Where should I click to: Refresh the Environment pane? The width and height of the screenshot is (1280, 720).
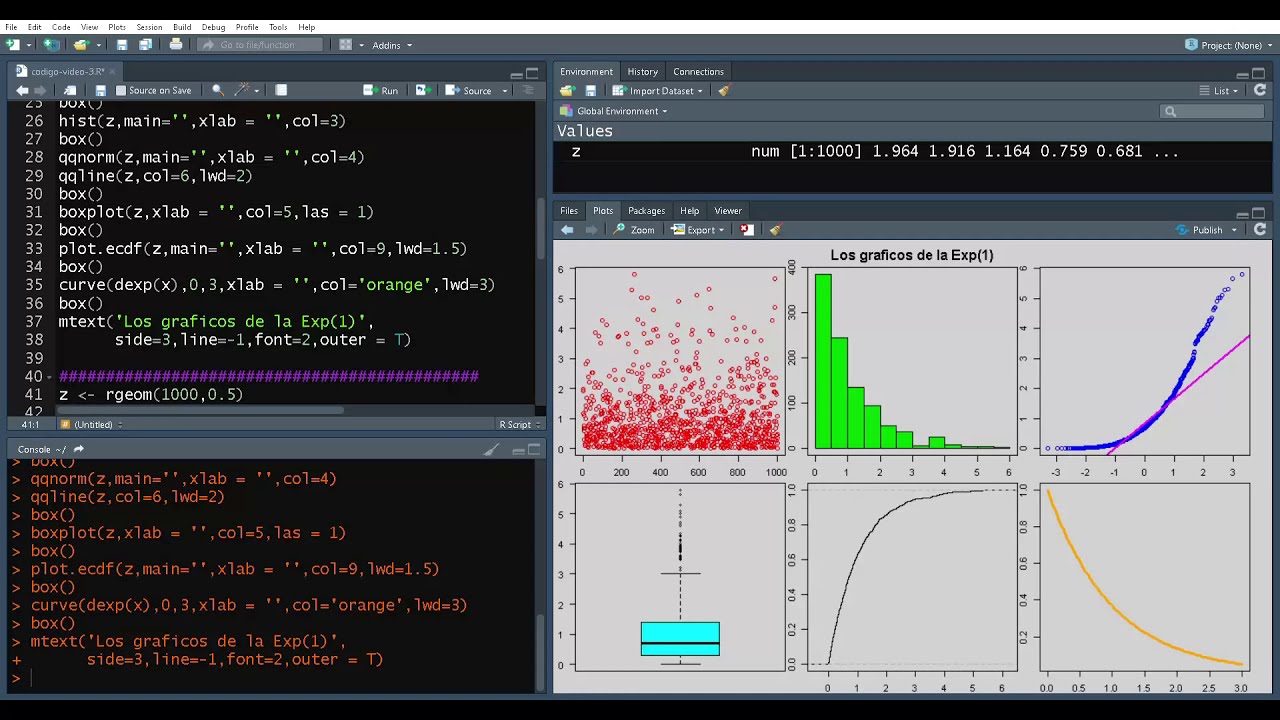pyautogui.click(x=1260, y=91)
